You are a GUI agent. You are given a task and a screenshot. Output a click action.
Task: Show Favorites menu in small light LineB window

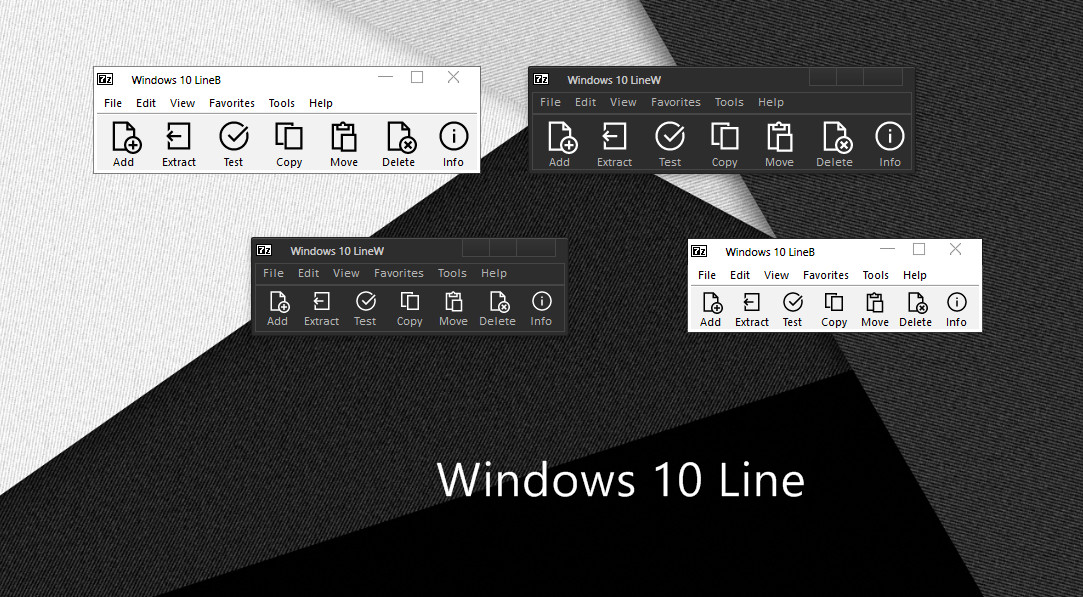coord(826,275)
